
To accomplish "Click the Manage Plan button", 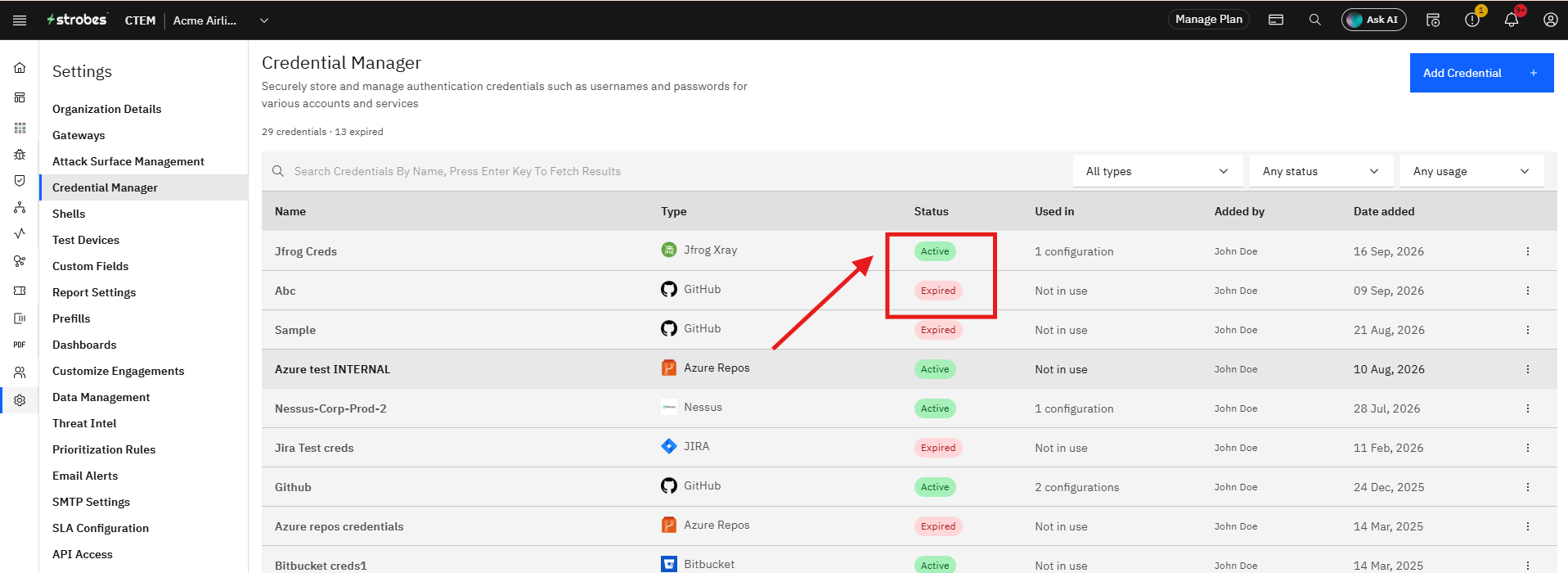I will click(1208, 19).
